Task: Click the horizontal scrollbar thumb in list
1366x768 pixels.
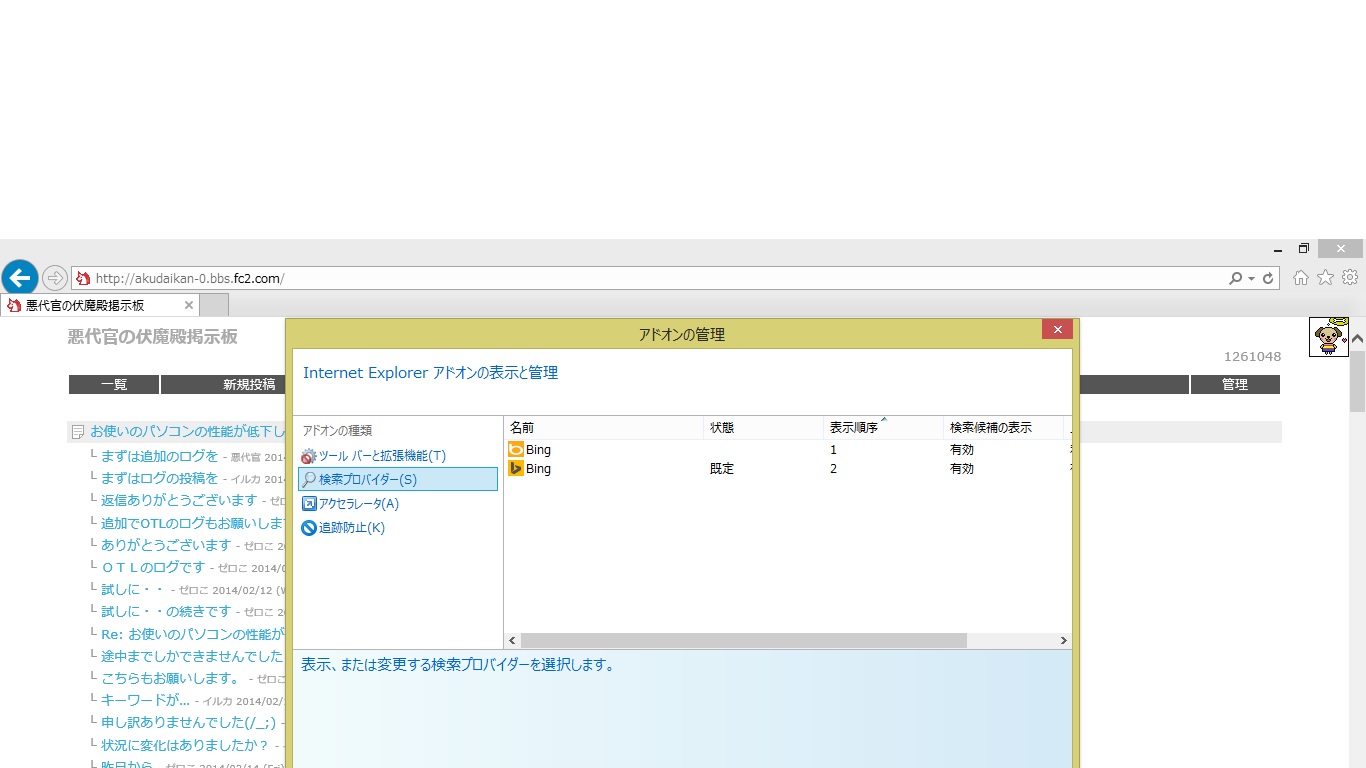Action: 744,640
